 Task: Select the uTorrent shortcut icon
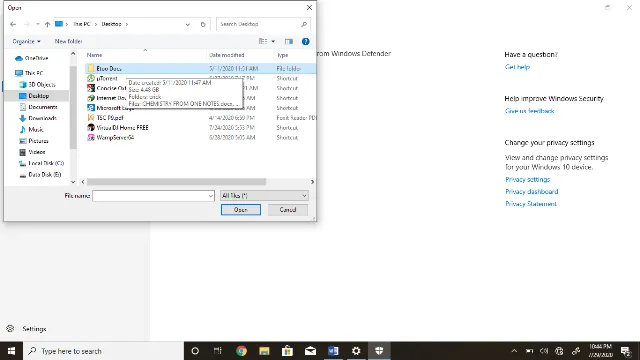(x=91, y=78)
